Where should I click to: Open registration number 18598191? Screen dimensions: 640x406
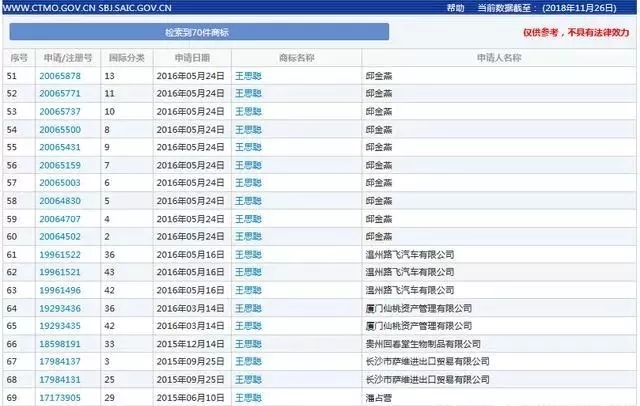[60, 344]
